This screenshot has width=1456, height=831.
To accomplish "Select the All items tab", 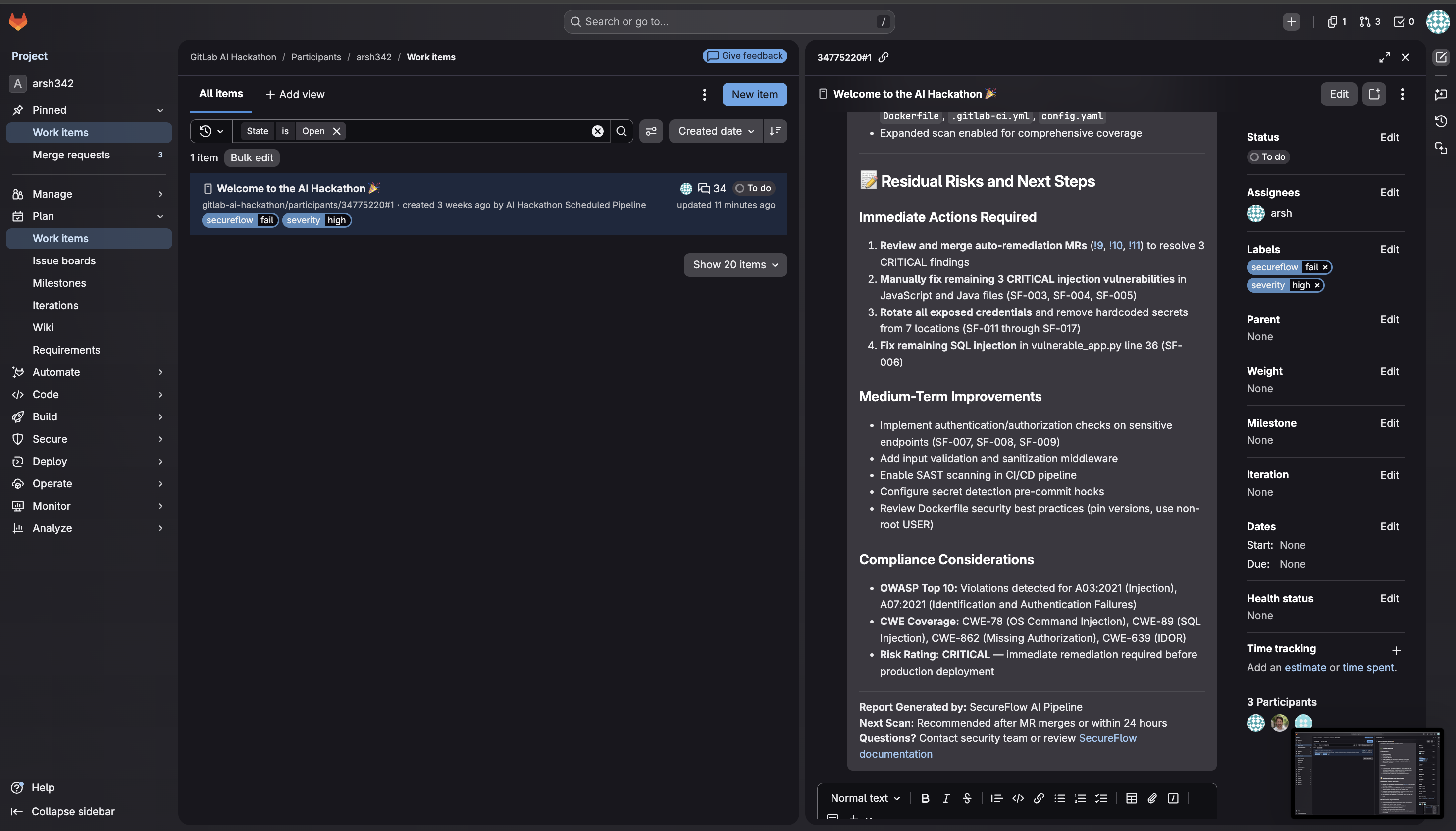I will [221, 94].
